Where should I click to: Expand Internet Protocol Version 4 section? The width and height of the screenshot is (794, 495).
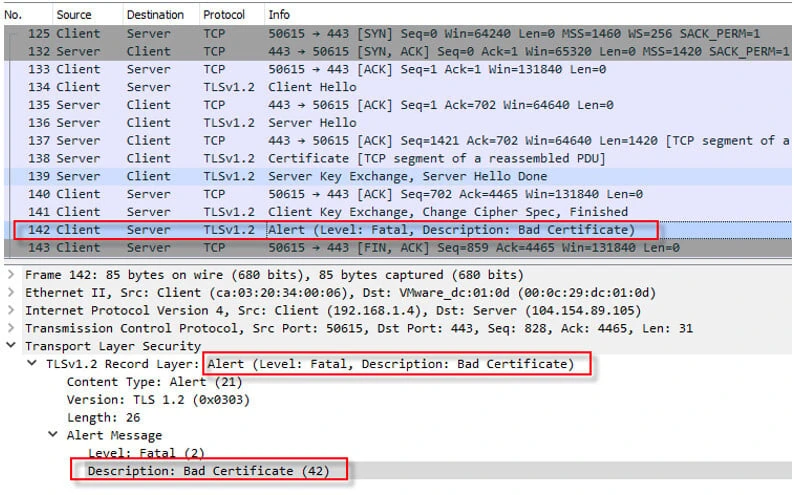point(11,311)
